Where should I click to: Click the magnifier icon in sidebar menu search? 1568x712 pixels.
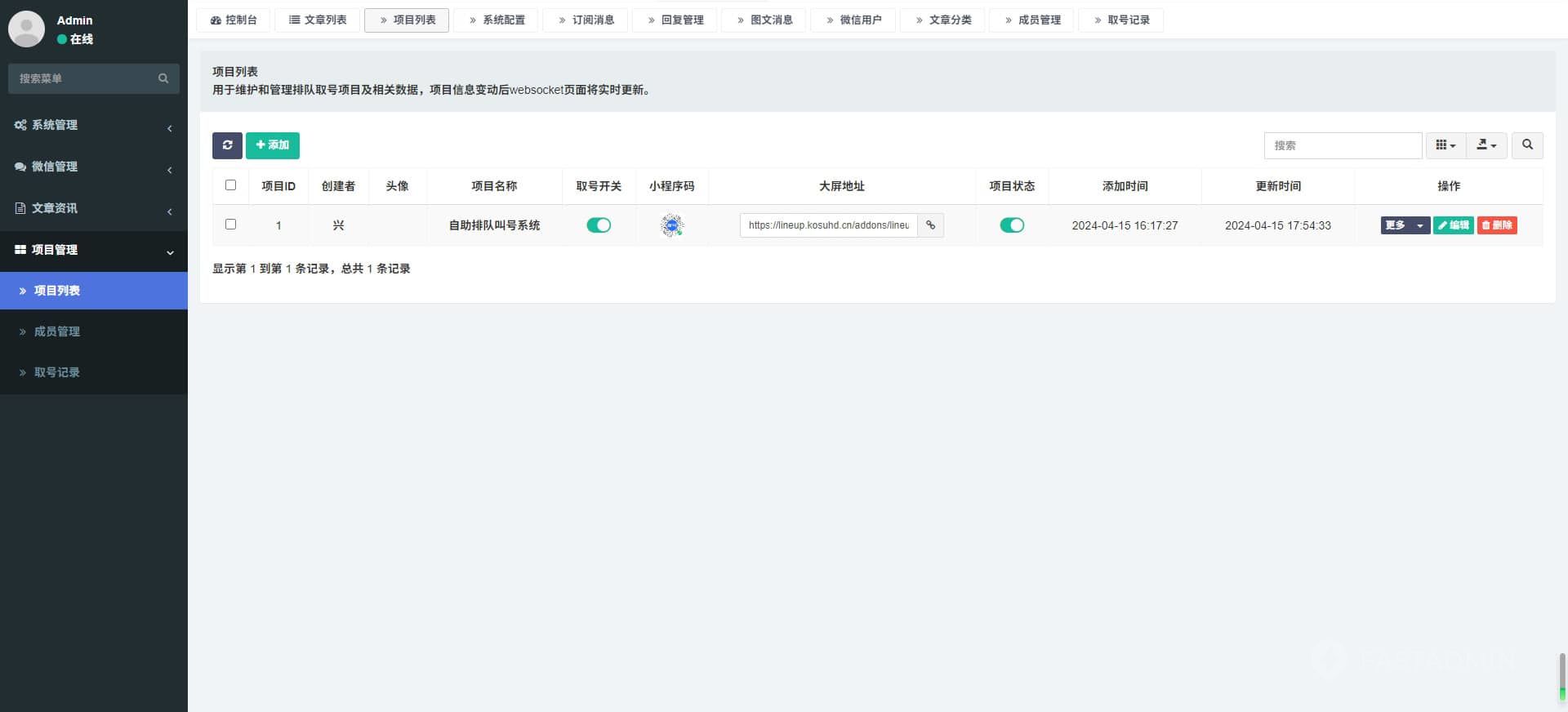click(163, 78)
